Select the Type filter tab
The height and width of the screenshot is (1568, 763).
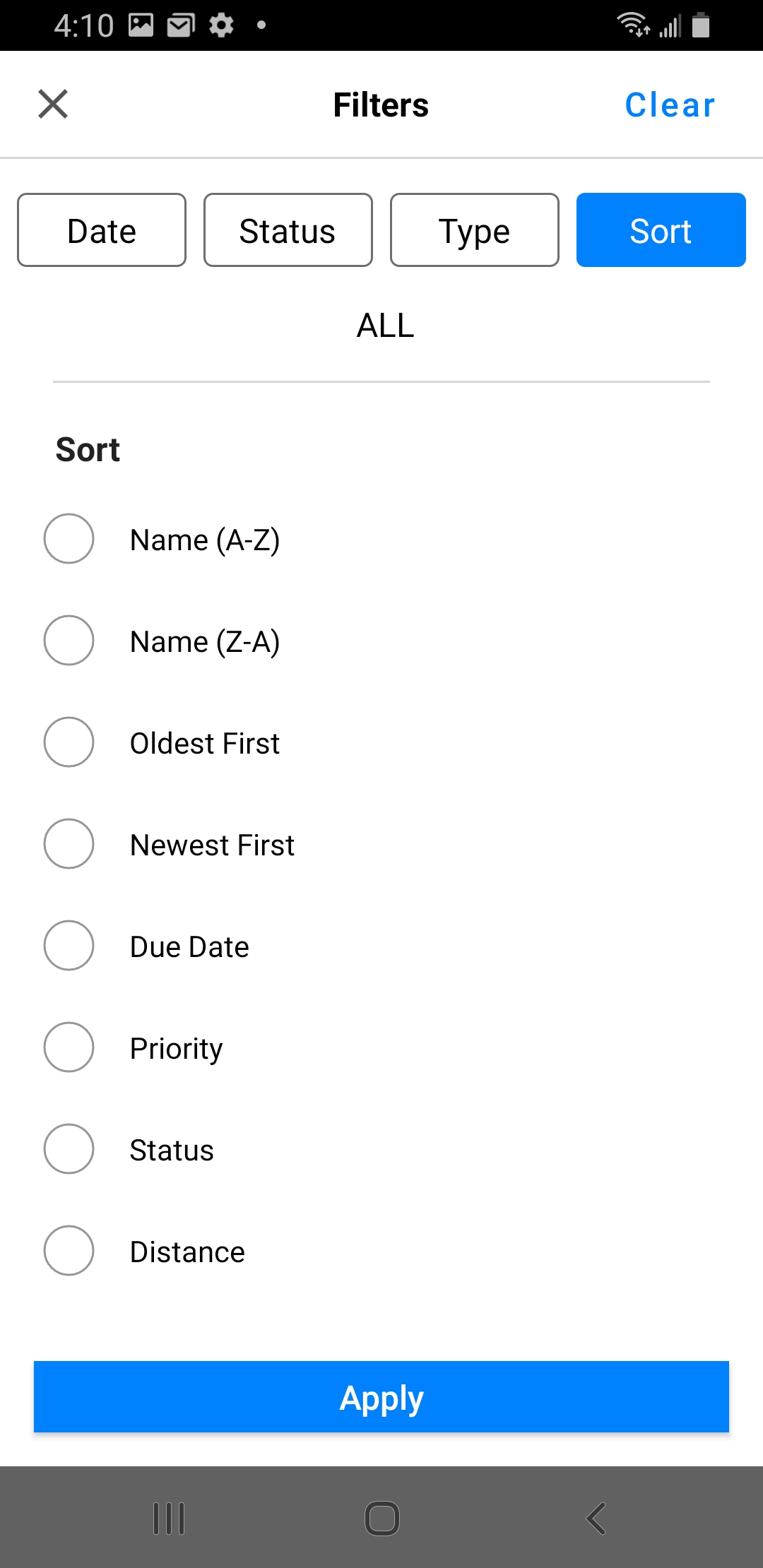tap(474, 230)
